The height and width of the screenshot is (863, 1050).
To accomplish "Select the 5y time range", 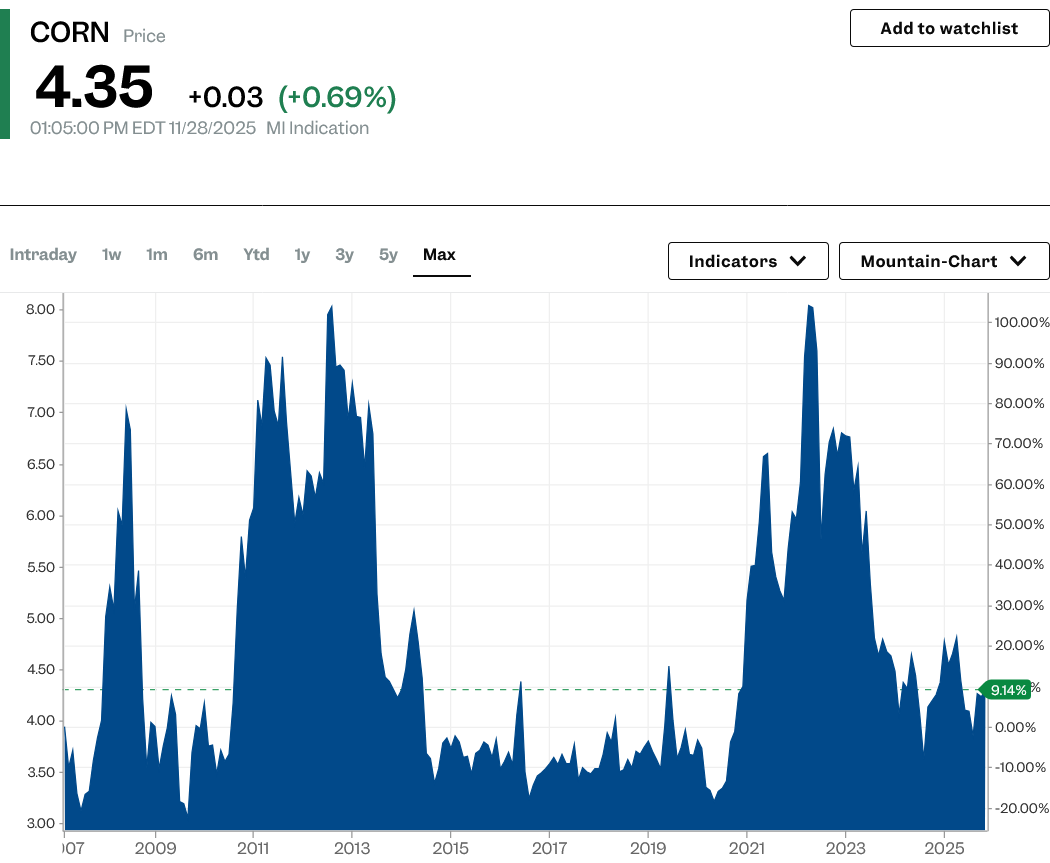I will pyautogui.click(x=388, y=255).
